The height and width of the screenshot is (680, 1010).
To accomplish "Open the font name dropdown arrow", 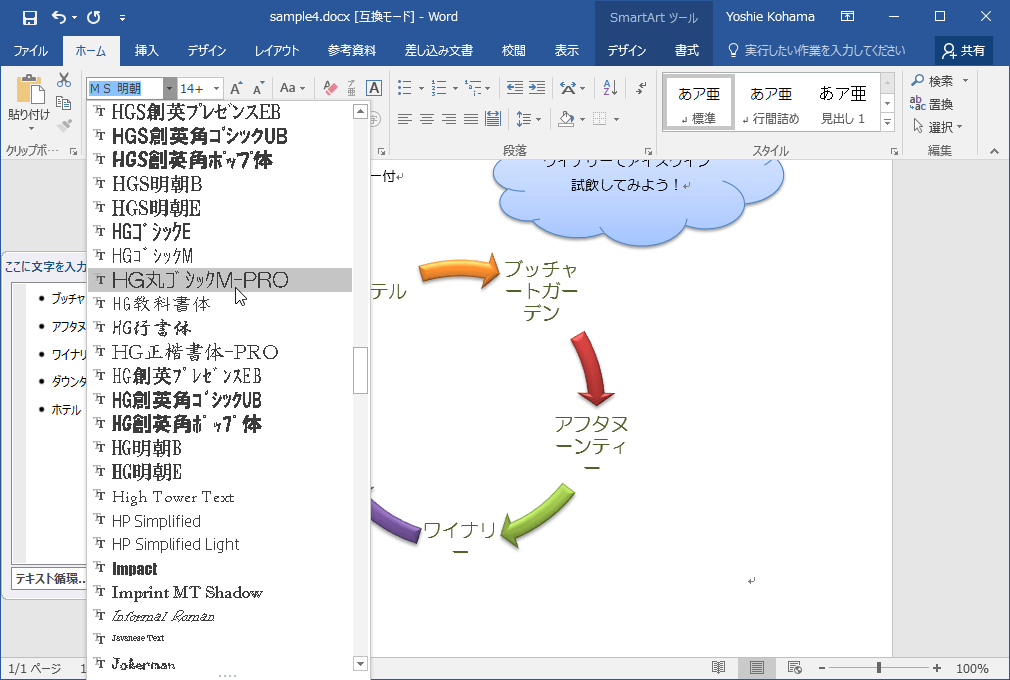I will tap(169, 88).
